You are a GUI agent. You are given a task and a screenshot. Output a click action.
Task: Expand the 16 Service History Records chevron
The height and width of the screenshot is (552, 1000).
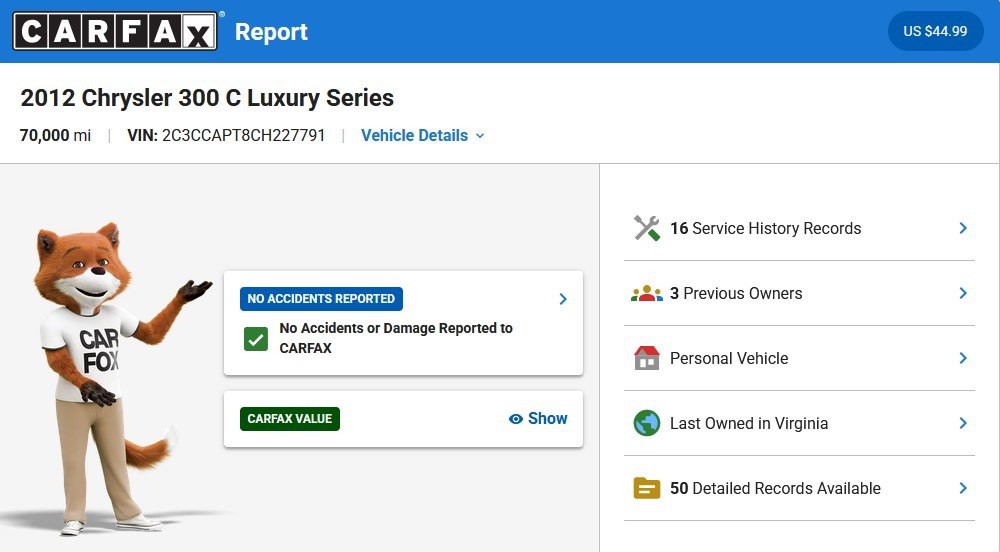coord(963,228)
